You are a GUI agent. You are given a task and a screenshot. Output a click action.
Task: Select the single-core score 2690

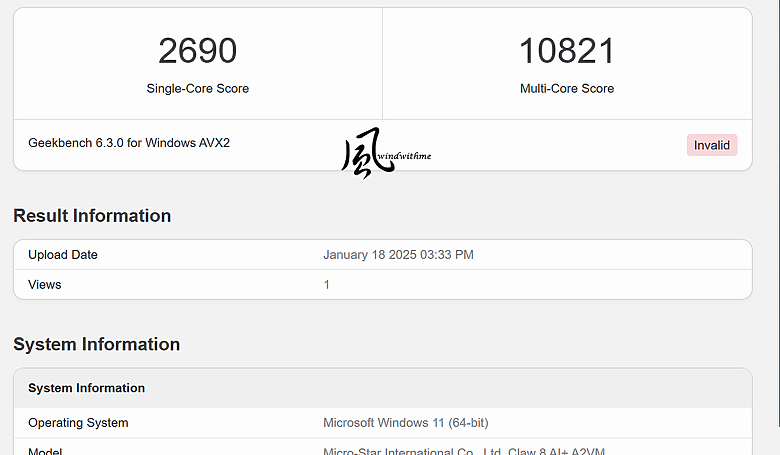coord(197,51)
